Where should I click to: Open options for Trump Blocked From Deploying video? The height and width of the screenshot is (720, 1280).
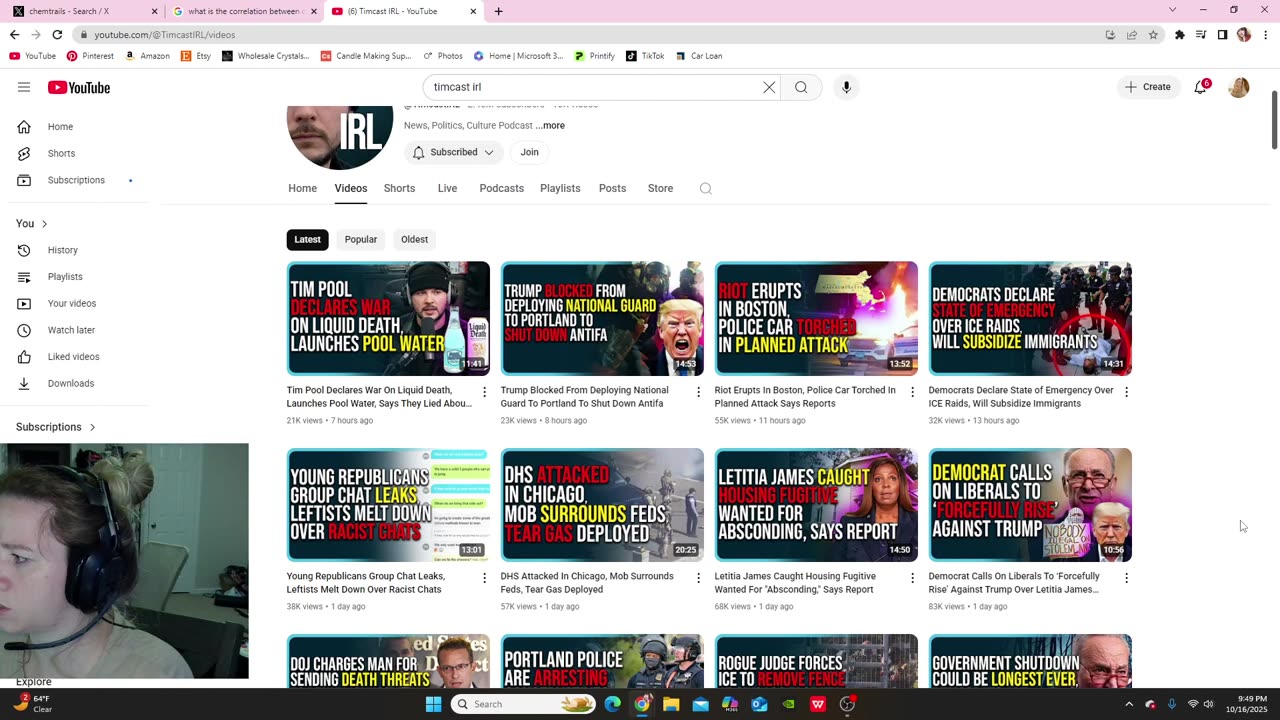(x=699, y=392)
